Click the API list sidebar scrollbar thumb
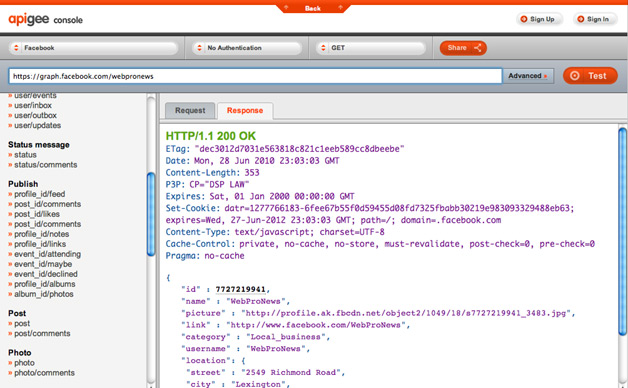The width and height of the screenshot is (628, 388). point(151,214)
